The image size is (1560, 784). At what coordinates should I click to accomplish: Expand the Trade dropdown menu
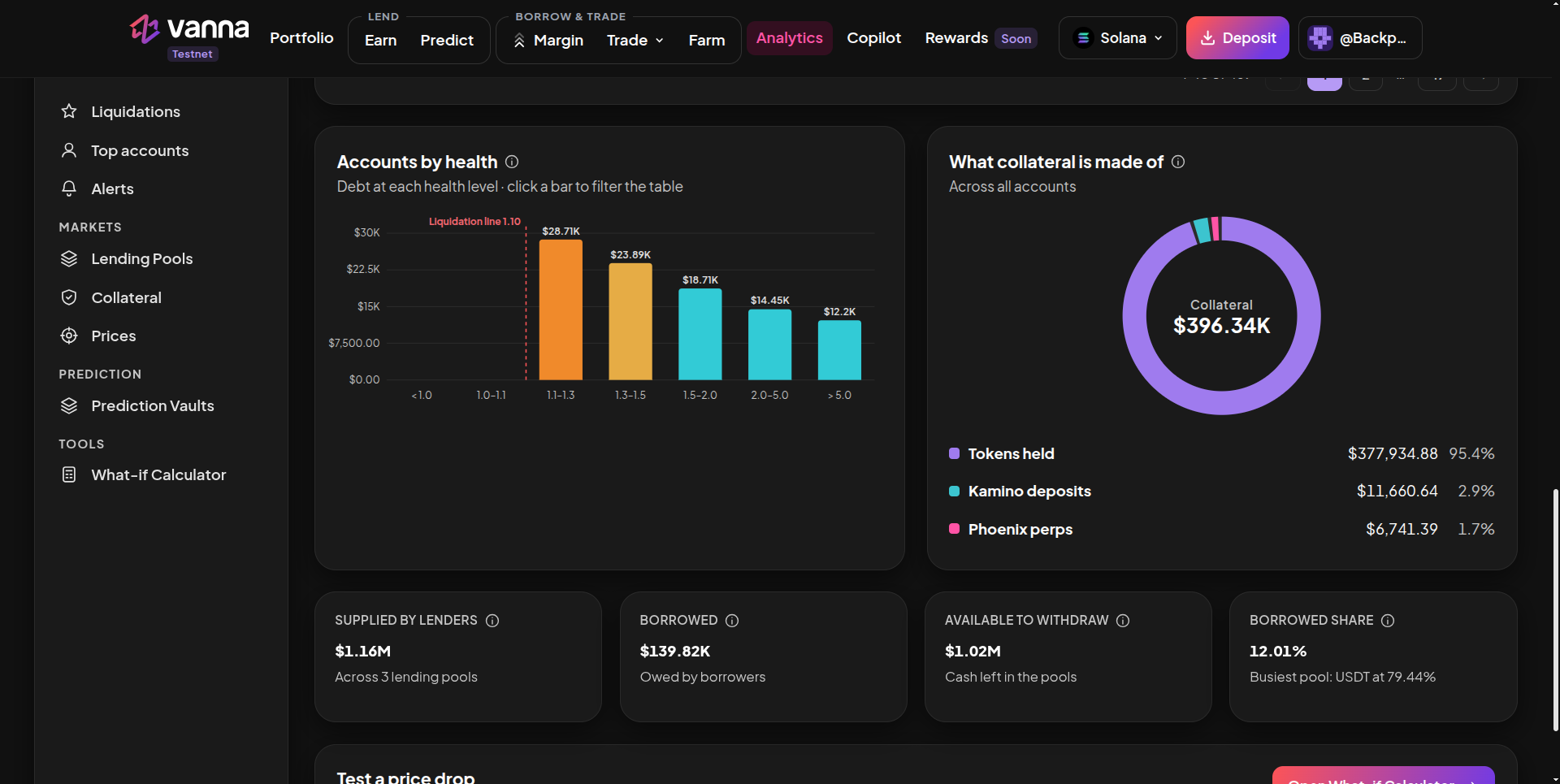point(635,41)
